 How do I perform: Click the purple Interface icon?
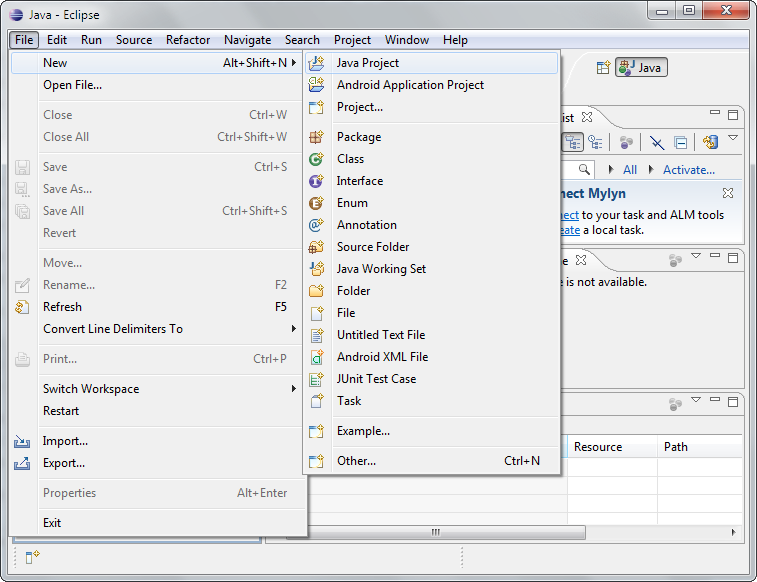(317, 181)
